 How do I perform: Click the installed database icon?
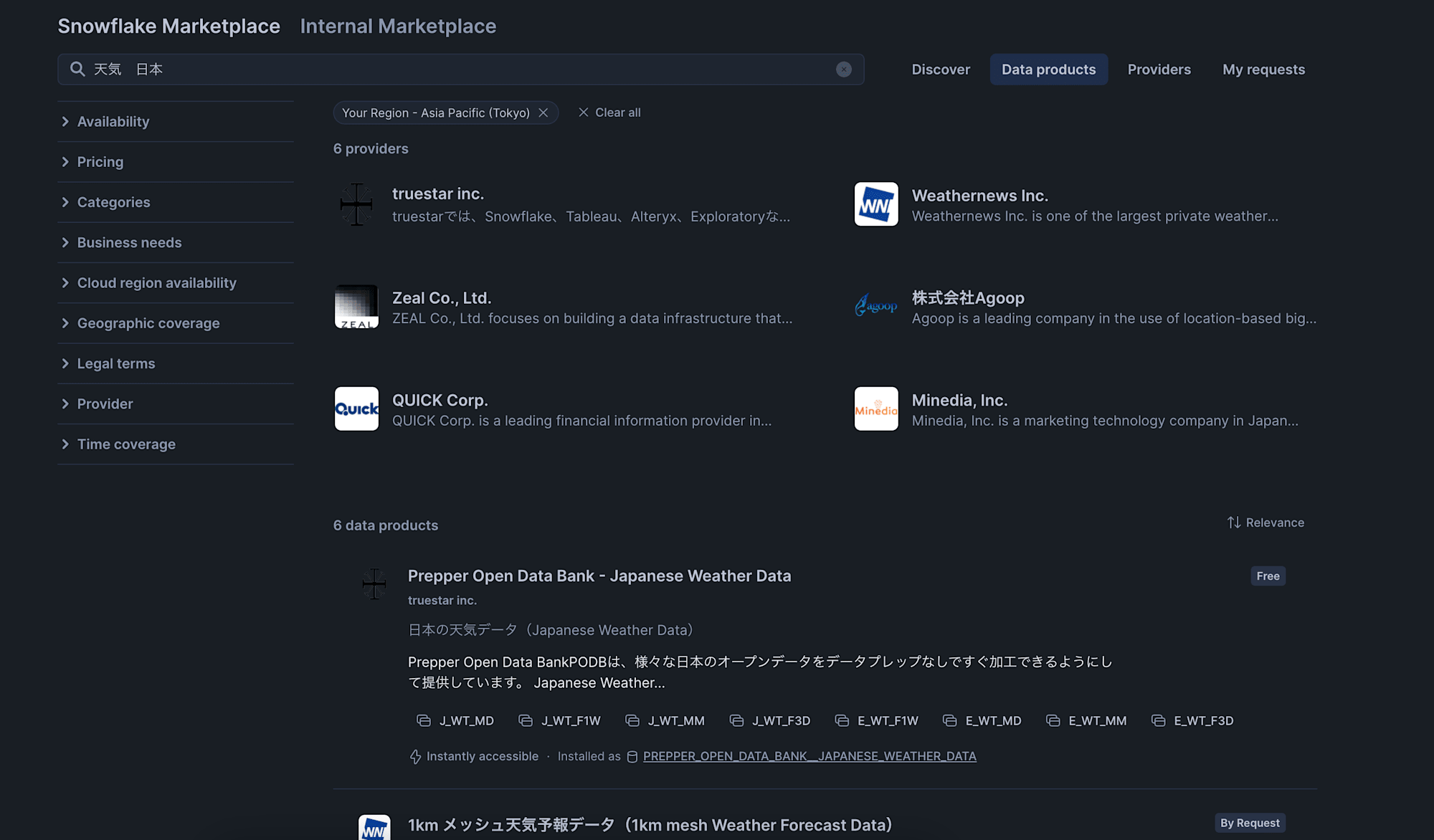click(x=632, y=757)
